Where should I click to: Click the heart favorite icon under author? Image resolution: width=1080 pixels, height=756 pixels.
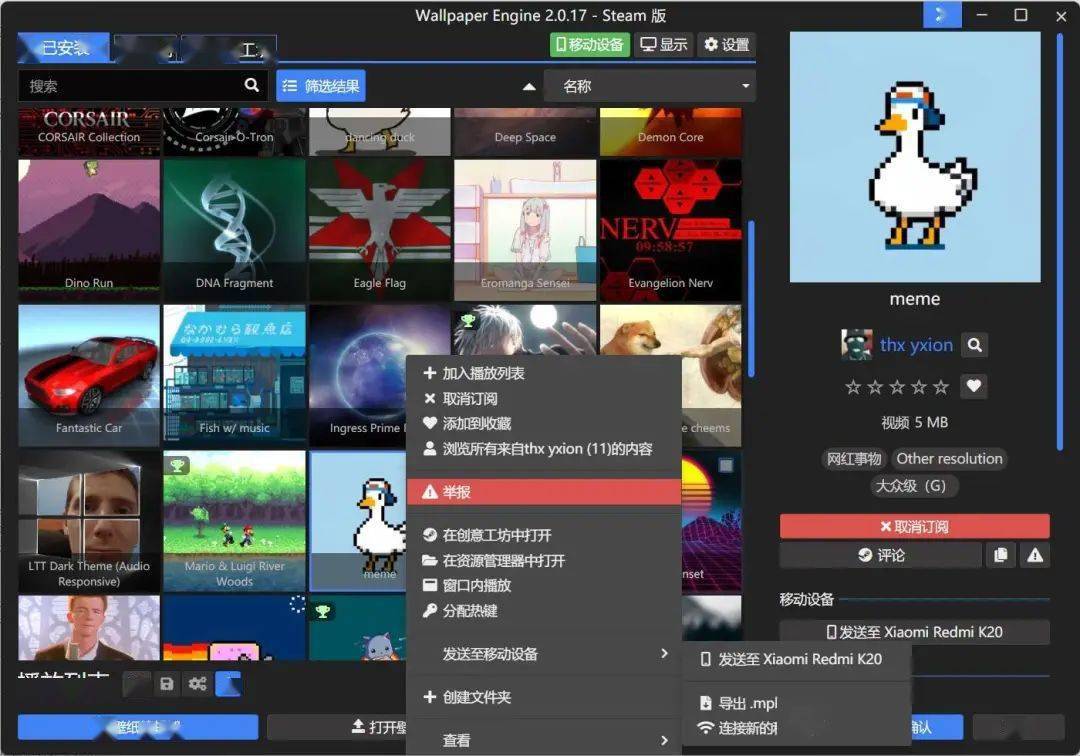pyautogui.click(x=974, y=386)
